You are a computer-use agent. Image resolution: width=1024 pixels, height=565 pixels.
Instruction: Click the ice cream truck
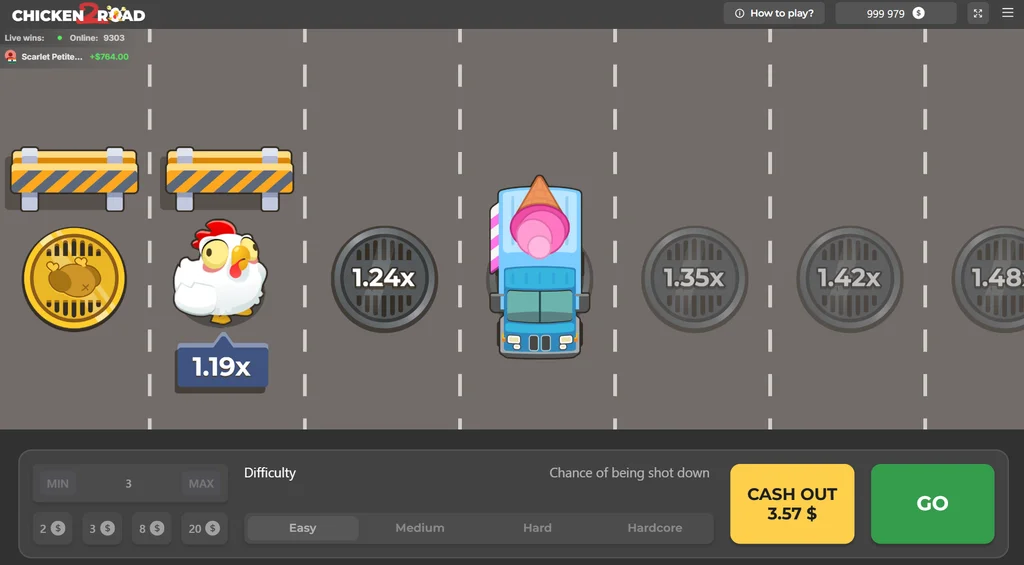point(539,266)
